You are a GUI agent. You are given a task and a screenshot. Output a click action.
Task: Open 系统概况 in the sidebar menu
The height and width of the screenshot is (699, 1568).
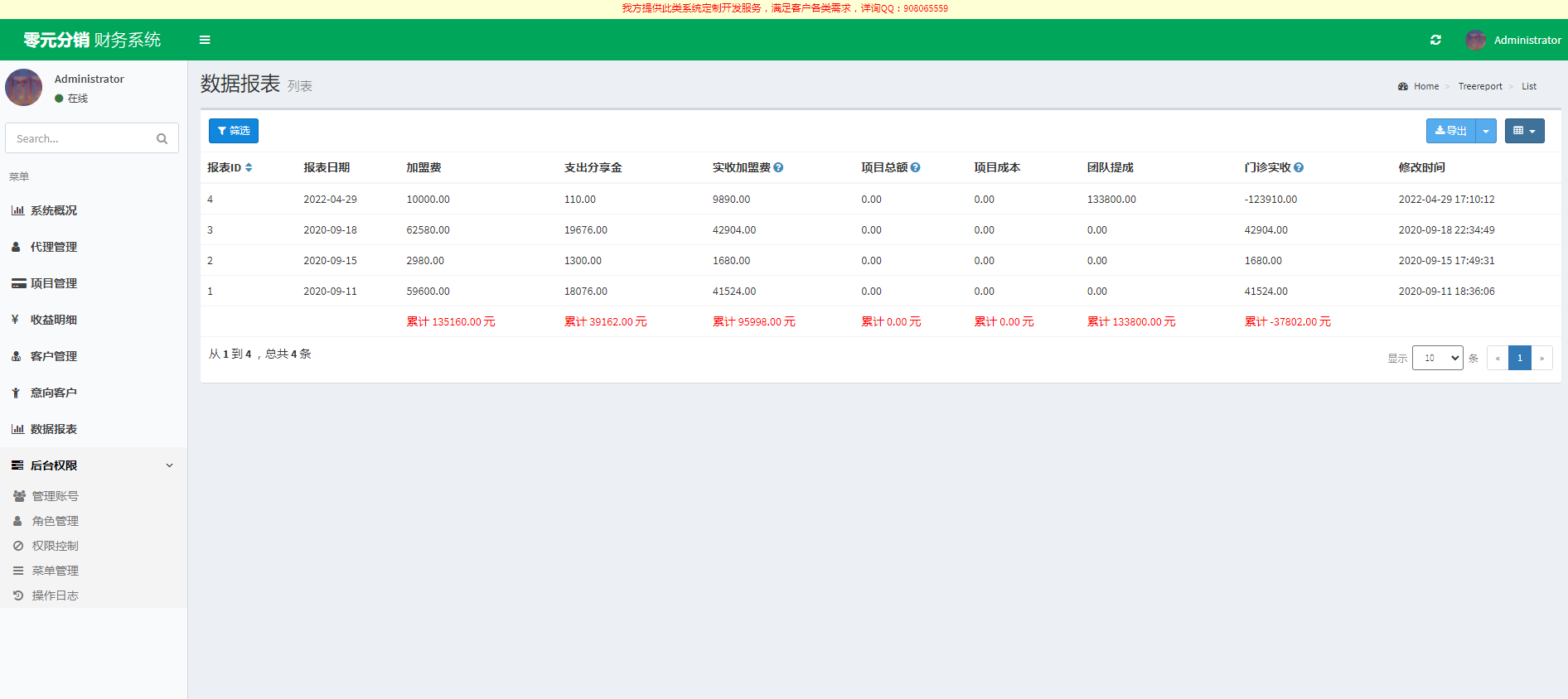pos(54,210)
